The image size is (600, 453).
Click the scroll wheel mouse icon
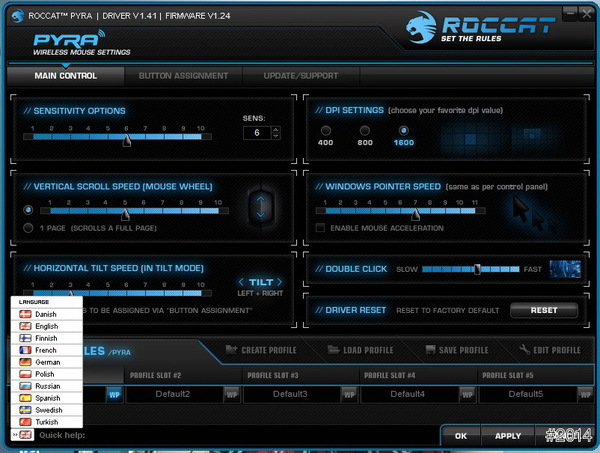point(261,208)
